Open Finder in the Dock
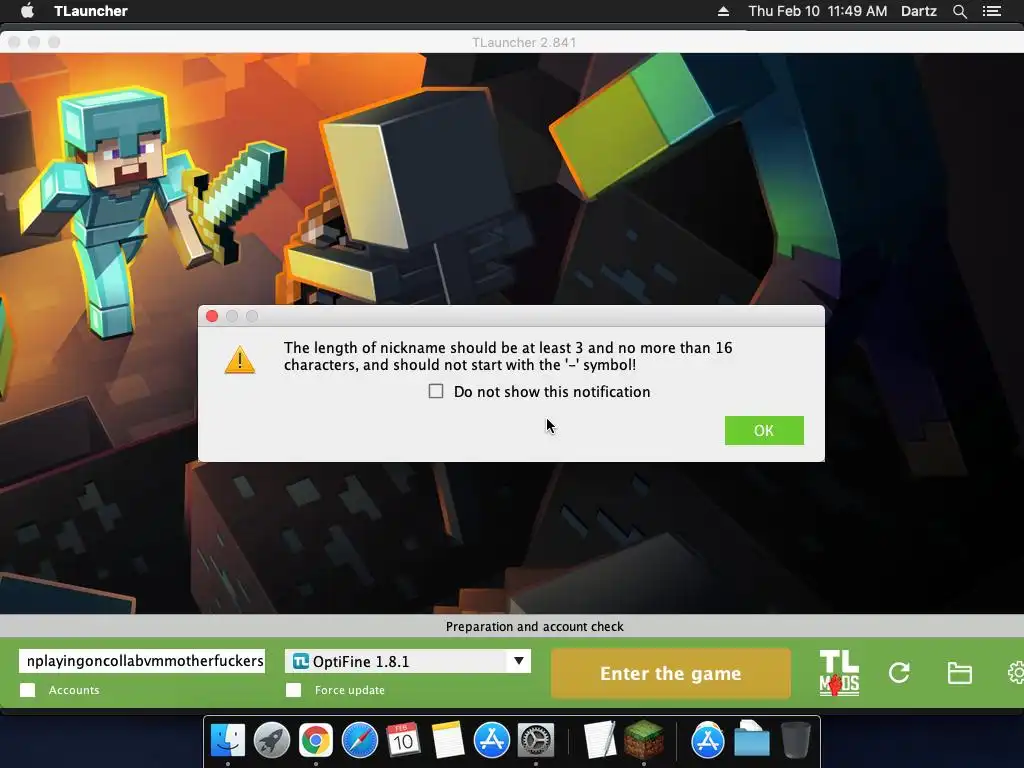This screenshot has width=1024, height=768. 227,741
